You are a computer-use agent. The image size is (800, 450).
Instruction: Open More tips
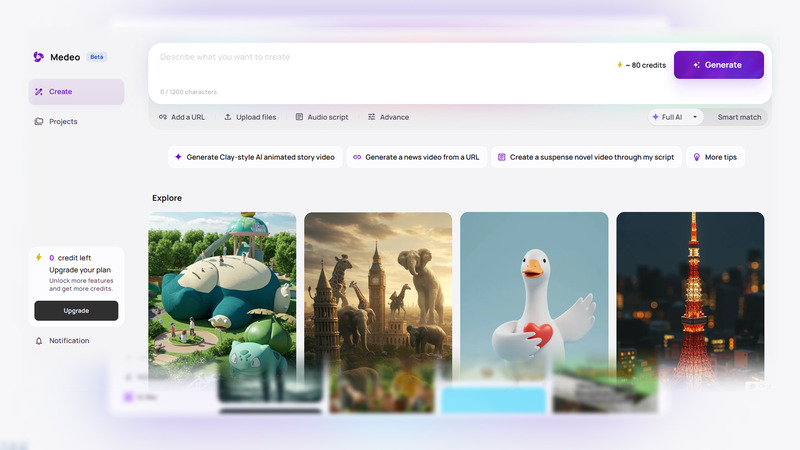point(715,157)
